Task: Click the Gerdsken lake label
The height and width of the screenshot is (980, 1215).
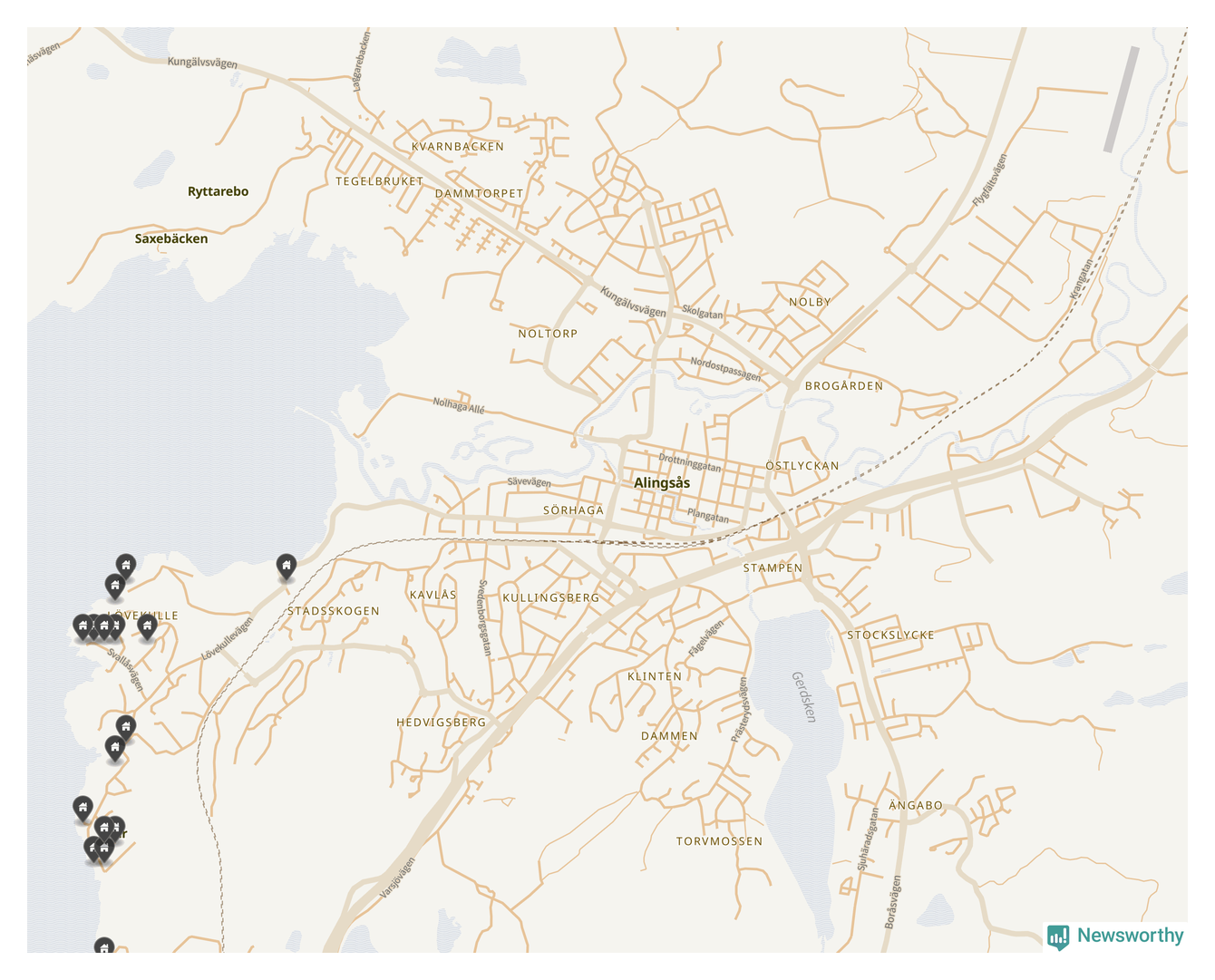Action: click(x=803, y=696)
